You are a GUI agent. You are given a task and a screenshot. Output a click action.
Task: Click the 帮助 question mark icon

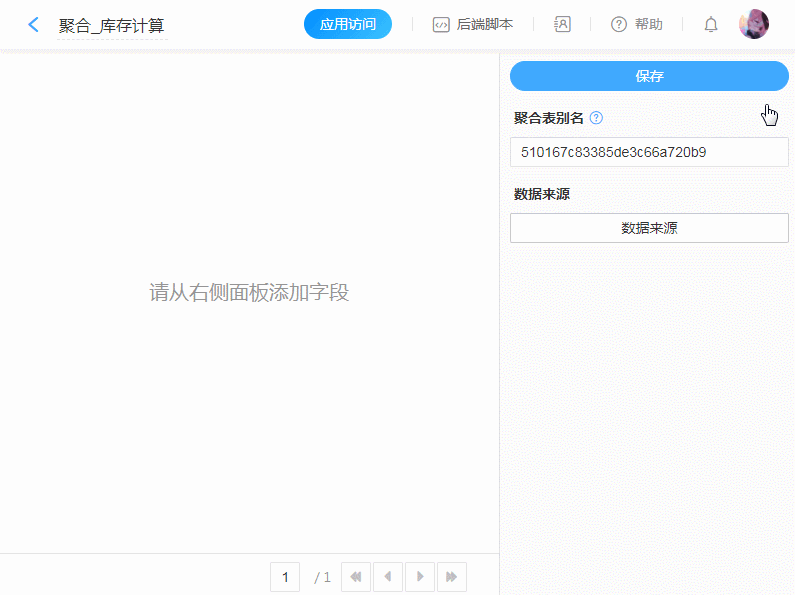pos(619,25)
